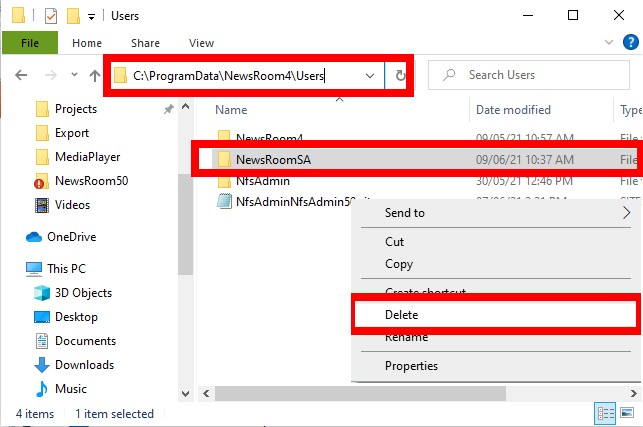Select the NfsAdminNfsAdmin50 file
Image resolution: width=643 pixels, height=427 pixels.
click(x=294, y=201)
